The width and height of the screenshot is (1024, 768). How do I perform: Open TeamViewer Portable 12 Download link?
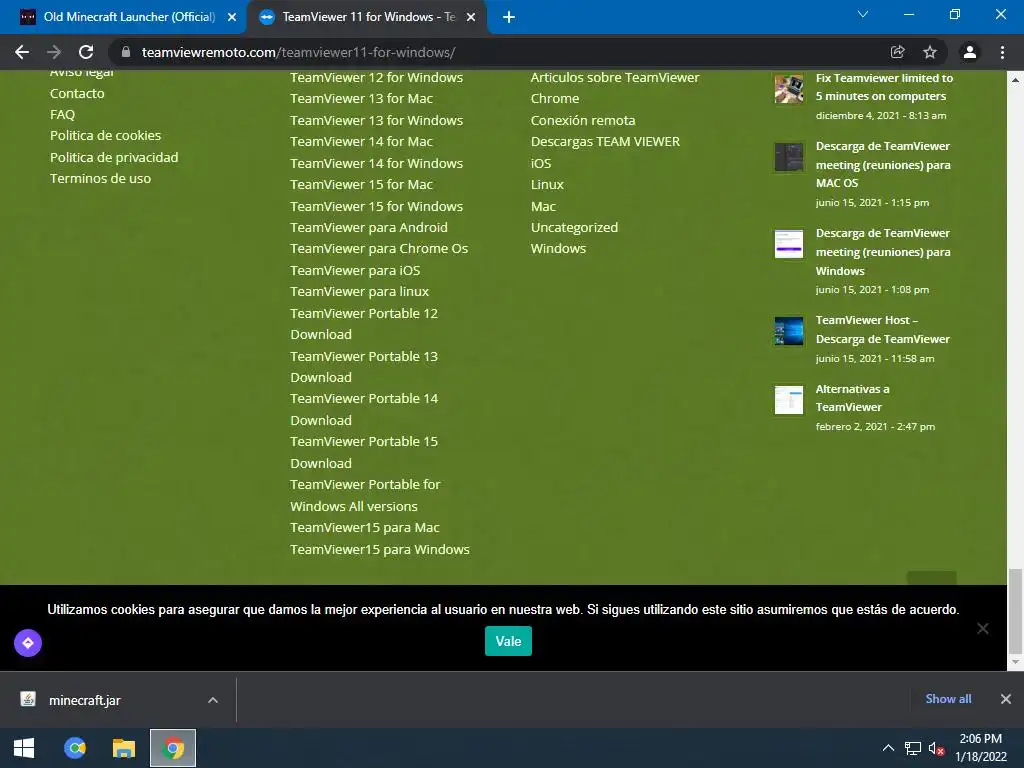click(364, 324)
